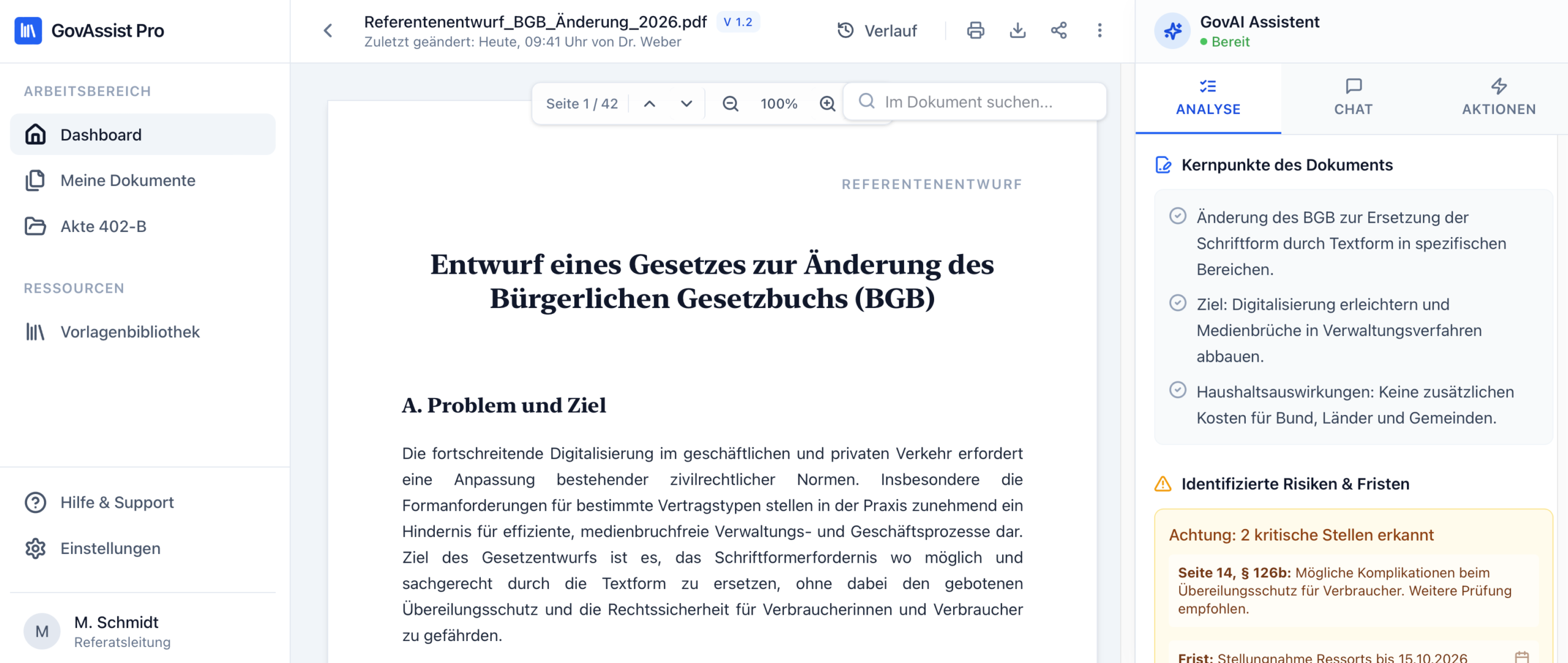Download the PDF via download icon

pos(1017,31)
